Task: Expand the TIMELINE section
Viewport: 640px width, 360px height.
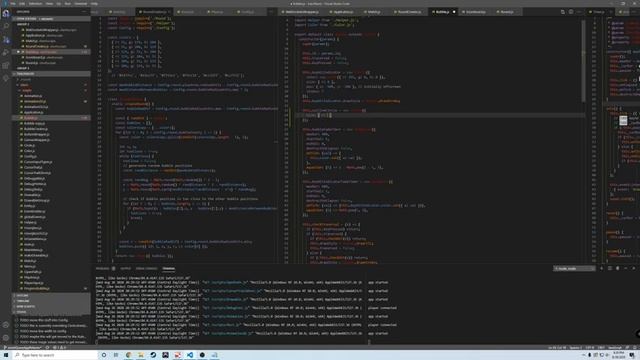Action: [51, 301]
